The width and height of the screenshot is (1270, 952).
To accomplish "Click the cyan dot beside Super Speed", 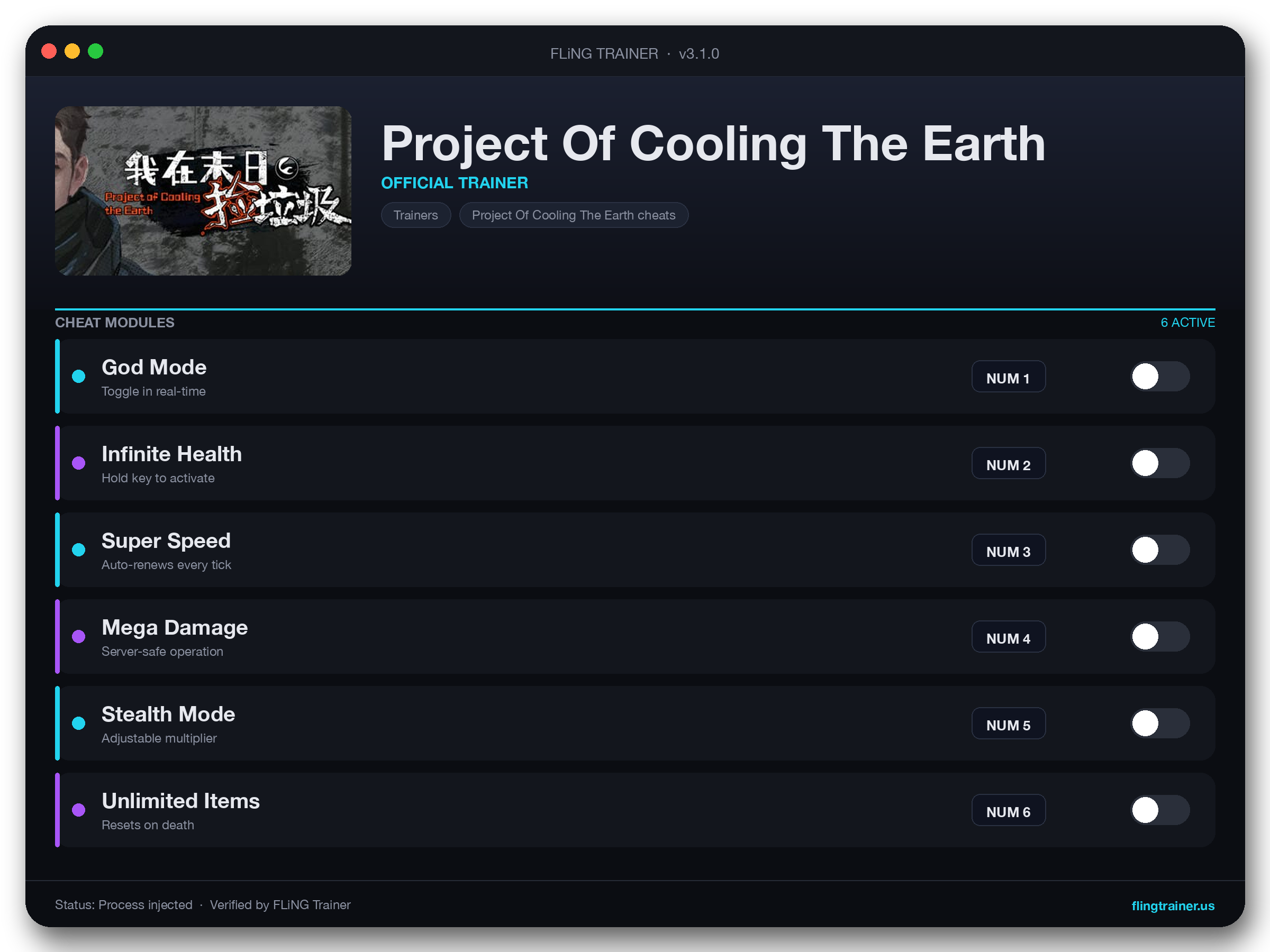I will click(x=79, y=550).
